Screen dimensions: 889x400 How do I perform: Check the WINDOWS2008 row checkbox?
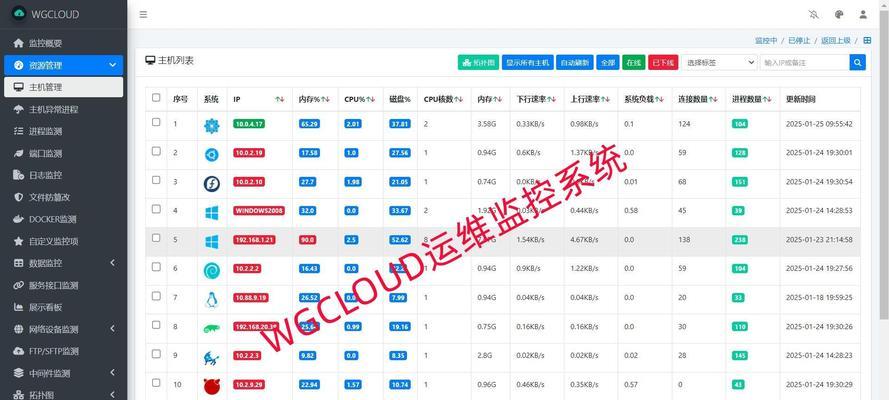click(x=156, y=208)
